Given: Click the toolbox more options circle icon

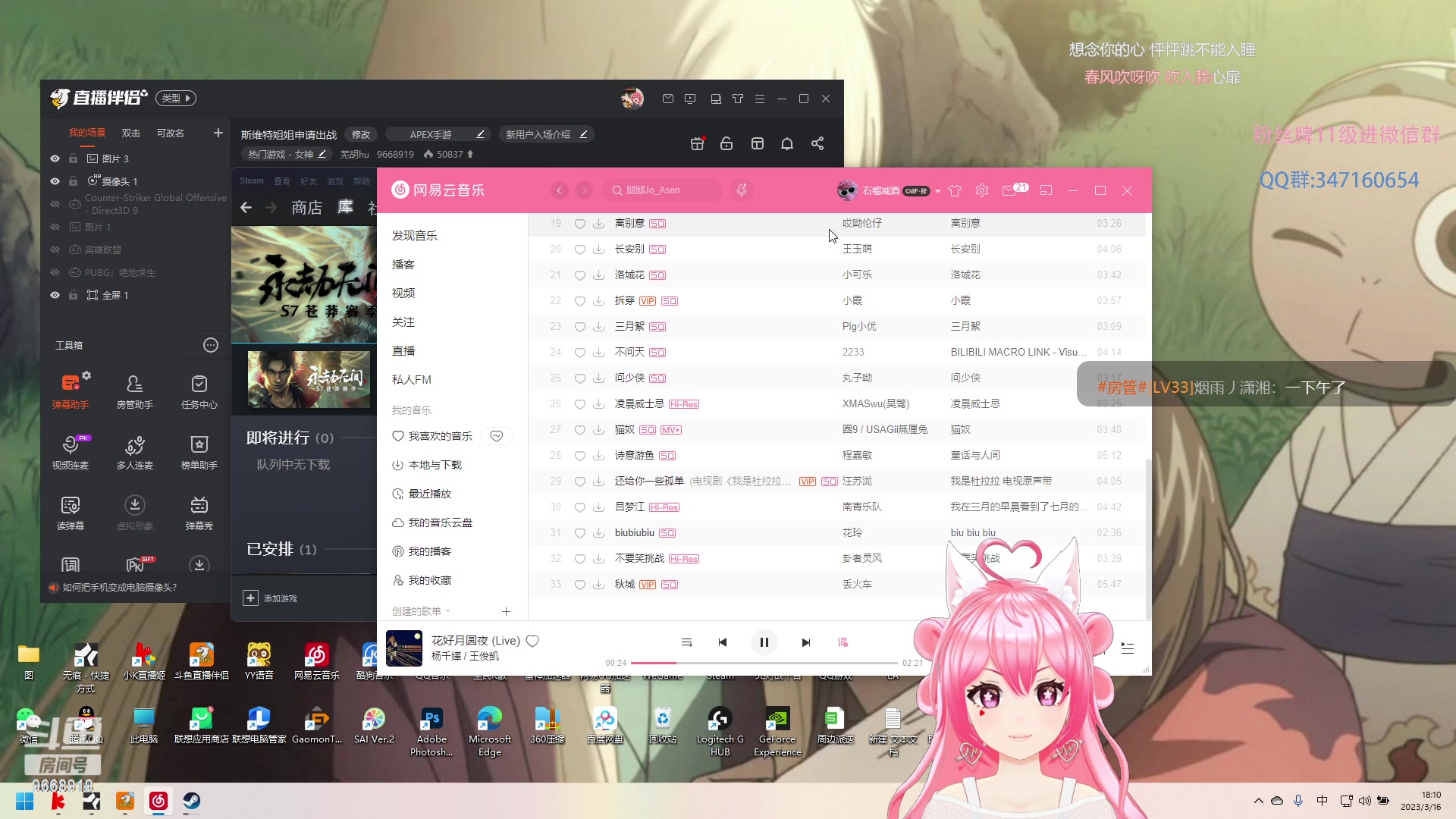Looking at the screenshot, I should (x=211, y=345).
